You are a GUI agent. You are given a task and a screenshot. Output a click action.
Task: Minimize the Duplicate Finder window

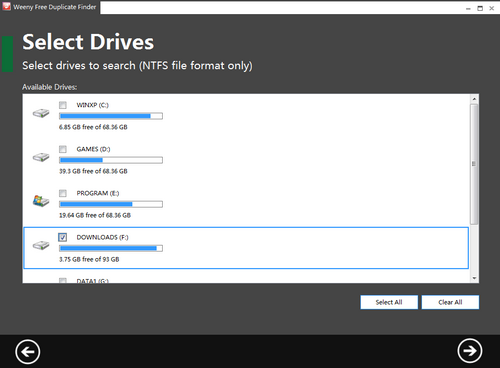(468, 9)
